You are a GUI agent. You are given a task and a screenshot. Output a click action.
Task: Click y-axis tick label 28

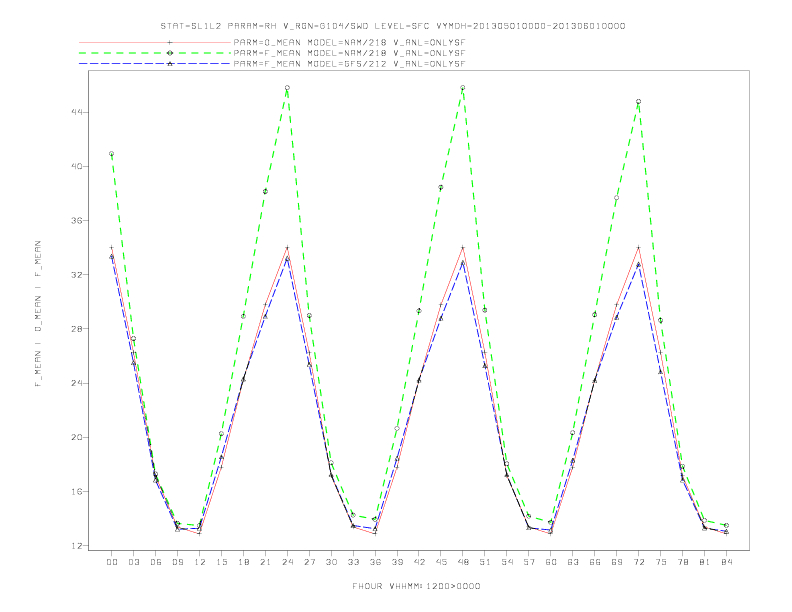point(77,329)
